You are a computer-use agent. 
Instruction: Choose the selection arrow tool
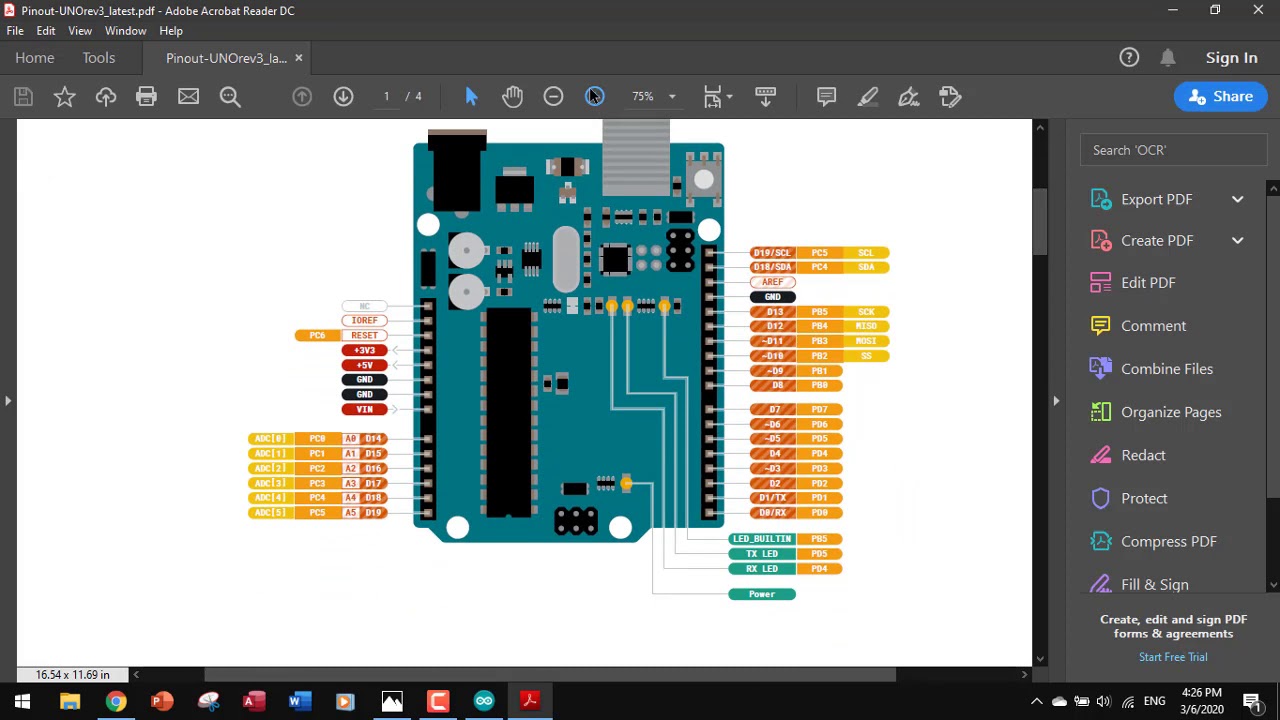pyautogui.click(x=471, y=97)
